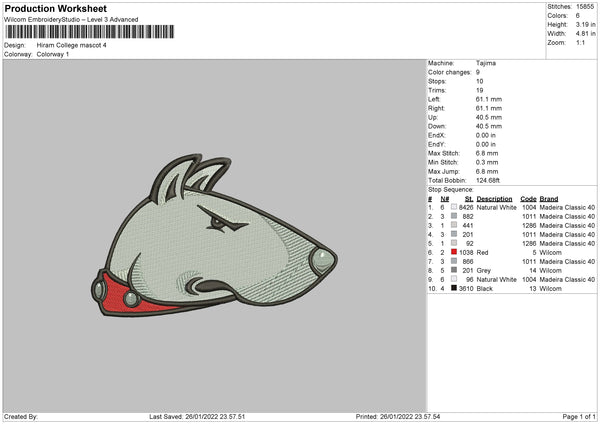Click the 'Brand' column header

[x=549, y=199]
